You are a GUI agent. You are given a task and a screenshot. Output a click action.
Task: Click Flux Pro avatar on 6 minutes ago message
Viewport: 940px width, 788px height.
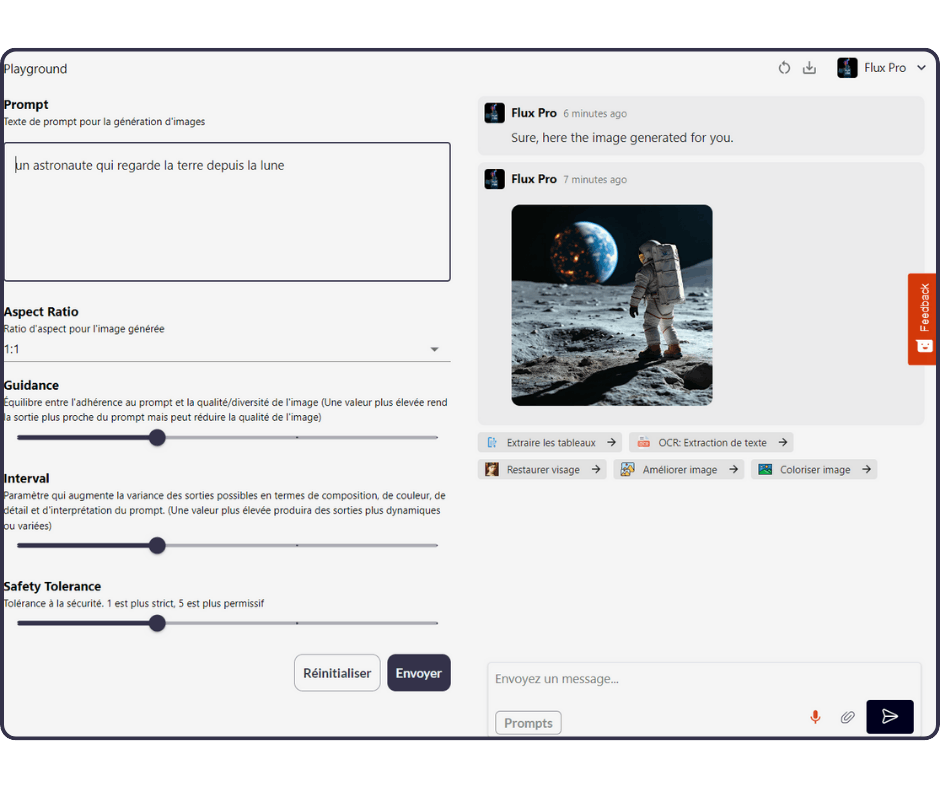[x=494, y=113]
